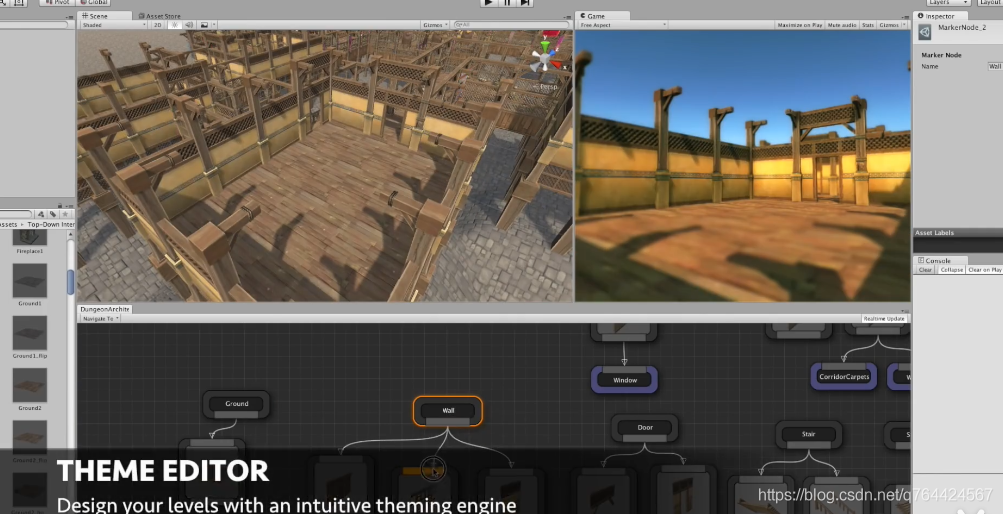Toggle the Realtime Update button
The image size is (1003, 514).
(x=884, y=318)
